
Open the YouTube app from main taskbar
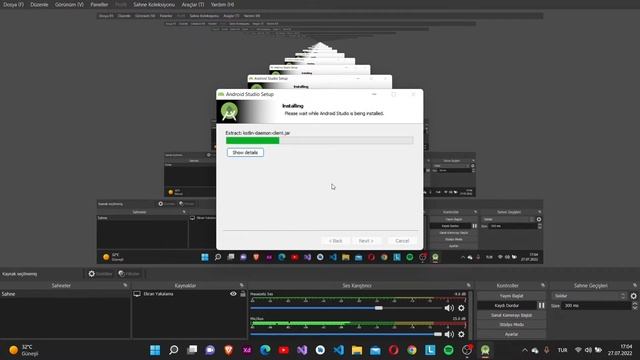[x=284, y=350]
